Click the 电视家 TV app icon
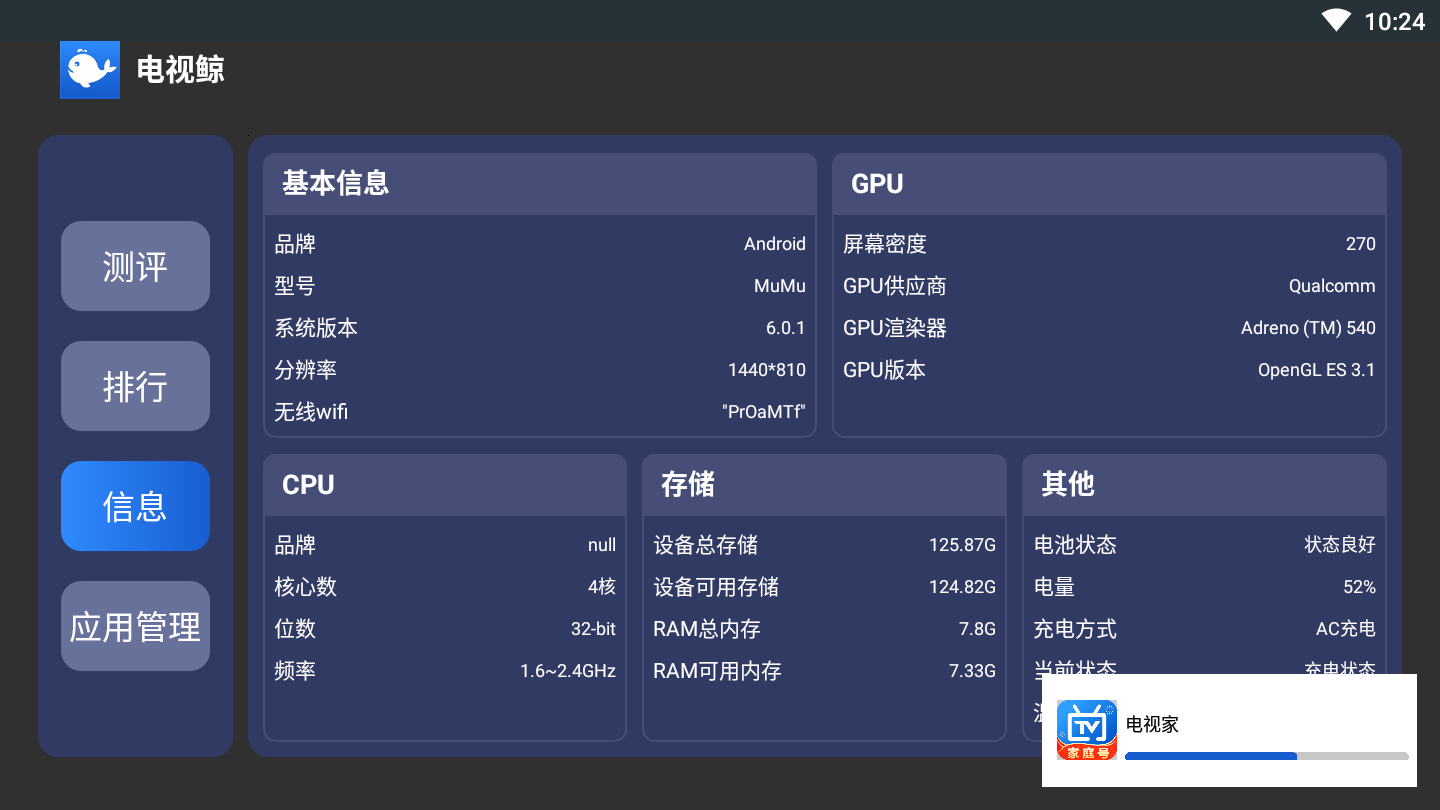The height and width of the screenshot is (810, 1440). [1087, 730]
